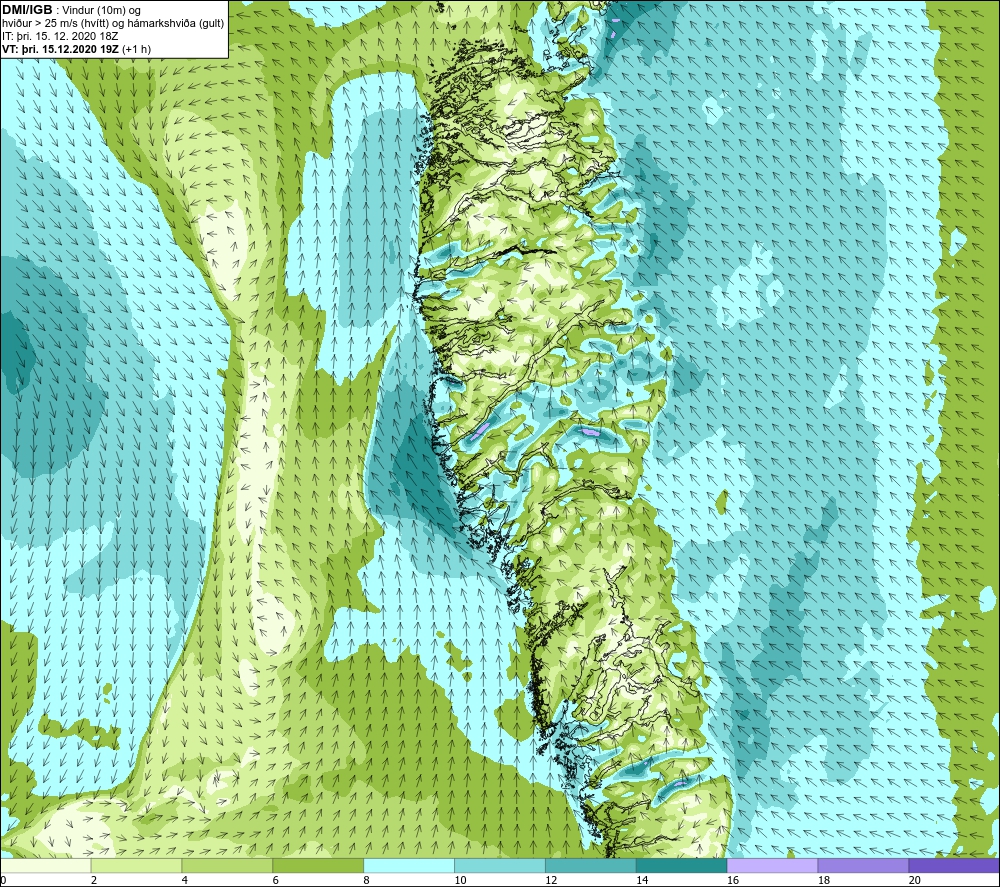Click the 0–2 m/s palest legend swatch

tap(46, 866)
